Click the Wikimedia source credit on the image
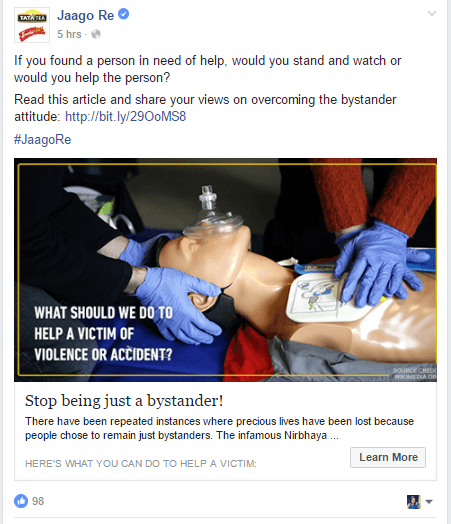 pyautogui.click(x=414, y=374)
